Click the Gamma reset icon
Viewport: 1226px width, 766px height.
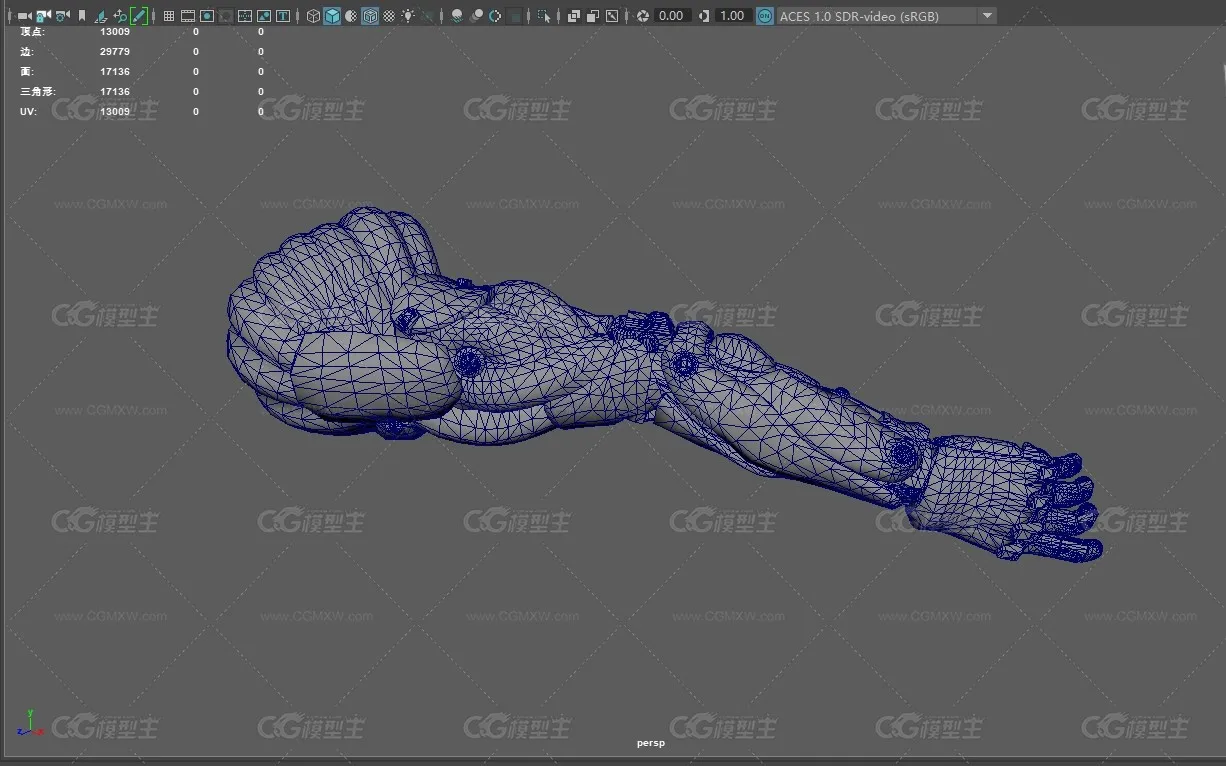(704, 16)
